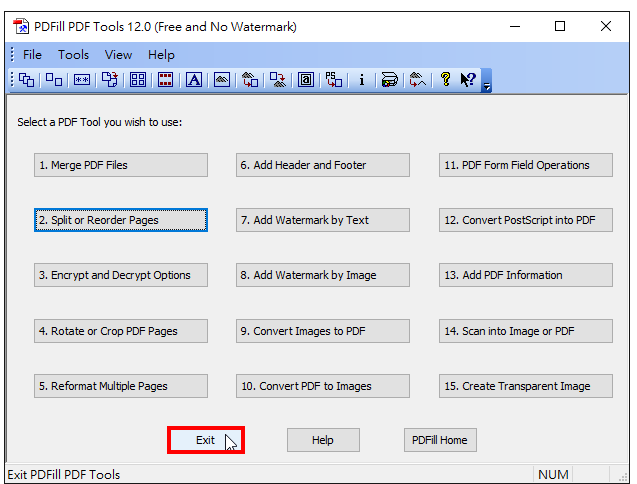The width and height of the screenshot is (637, 484).
Task: Click the Watermark by Image toolbar icon
Action: 222,80
